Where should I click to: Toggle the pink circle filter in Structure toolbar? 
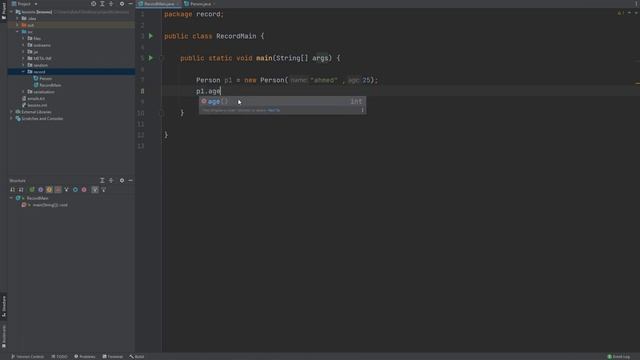(x=84, y=189)
